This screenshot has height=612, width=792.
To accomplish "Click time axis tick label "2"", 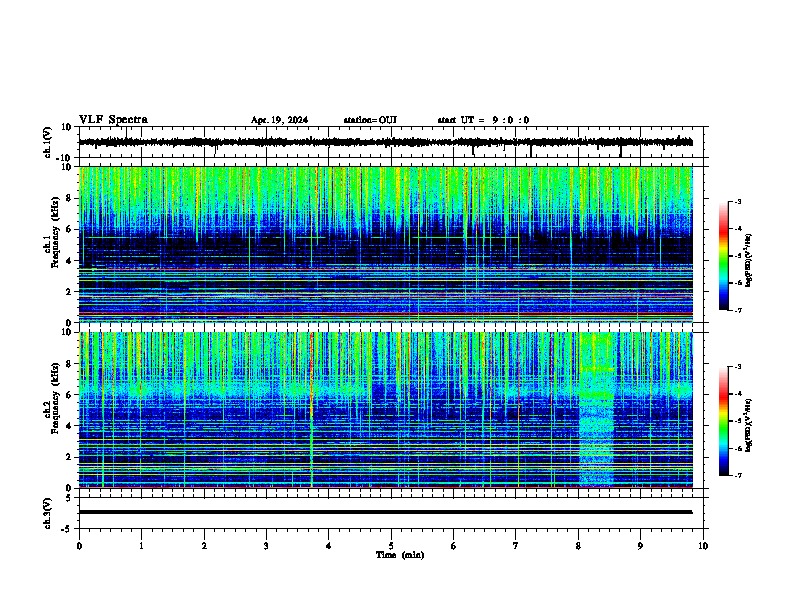I will (204, 546).
